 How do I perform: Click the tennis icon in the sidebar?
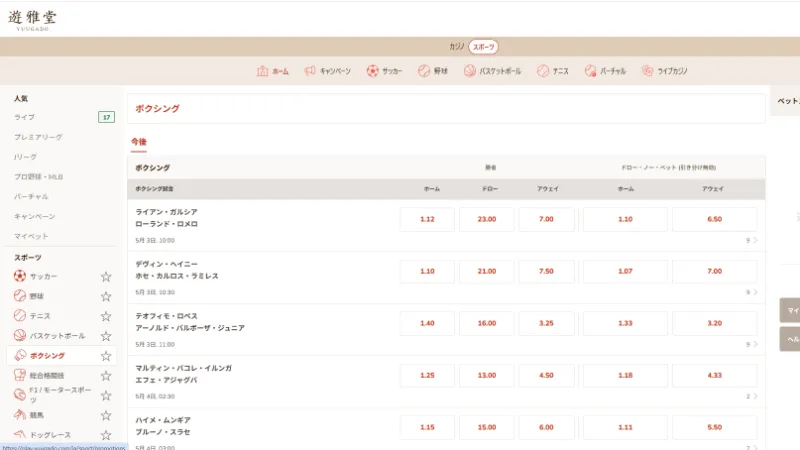tap(20, 316)
